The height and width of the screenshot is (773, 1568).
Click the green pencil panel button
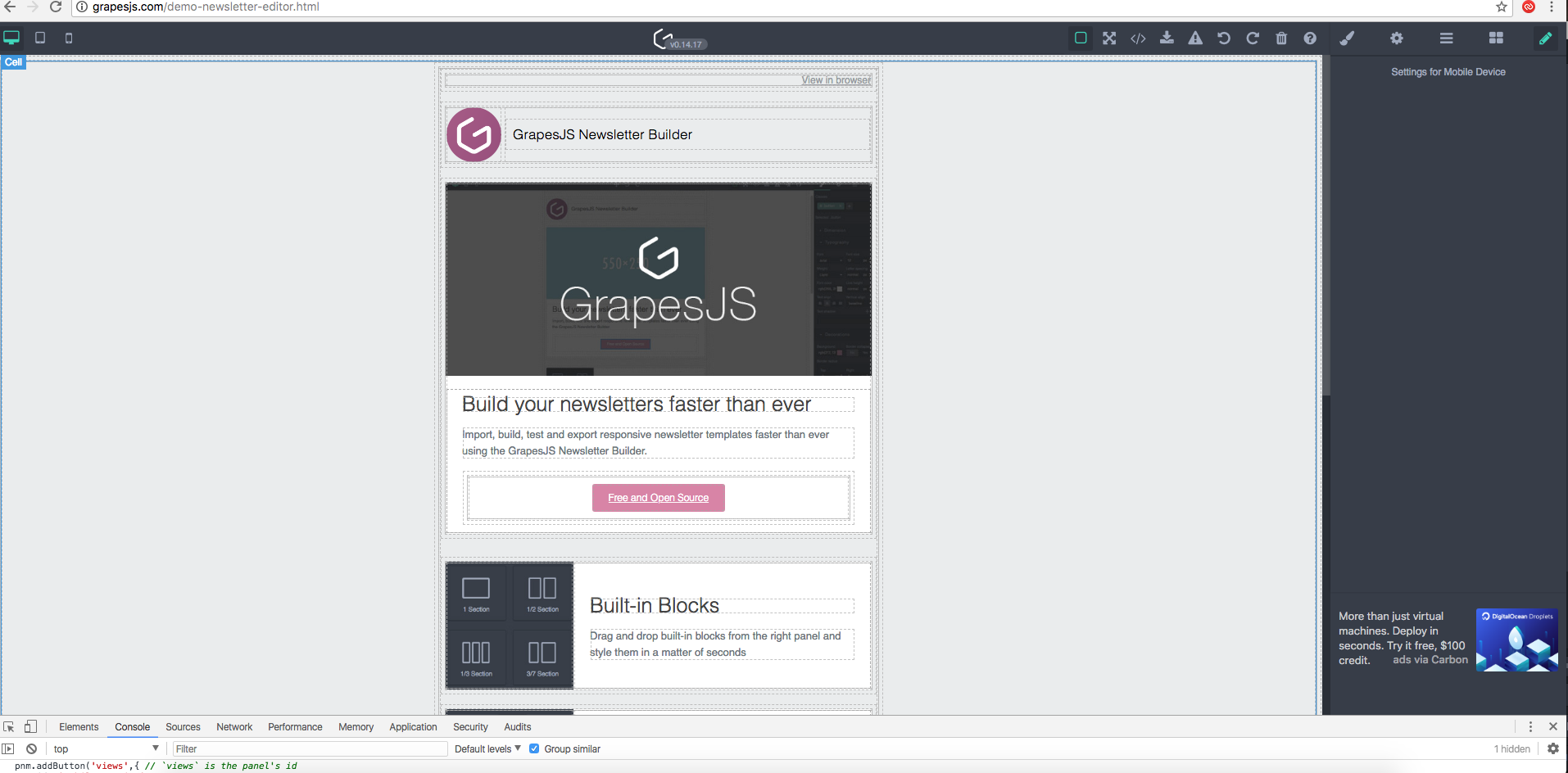tap(1545, 38)
